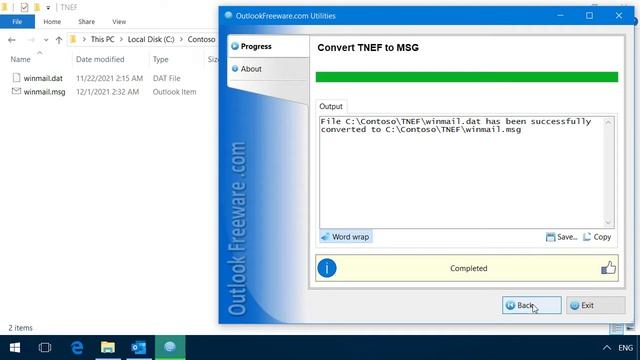
Task: Expand chevron after This PC in breadcrumb
Action: (121, 39)
